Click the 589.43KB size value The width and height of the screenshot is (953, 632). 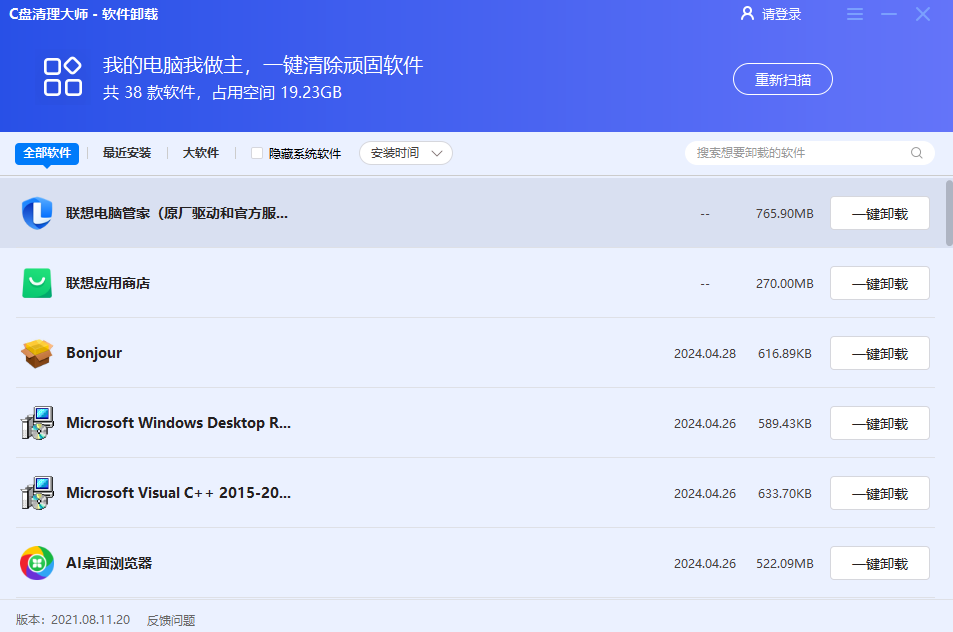[784, 423]
